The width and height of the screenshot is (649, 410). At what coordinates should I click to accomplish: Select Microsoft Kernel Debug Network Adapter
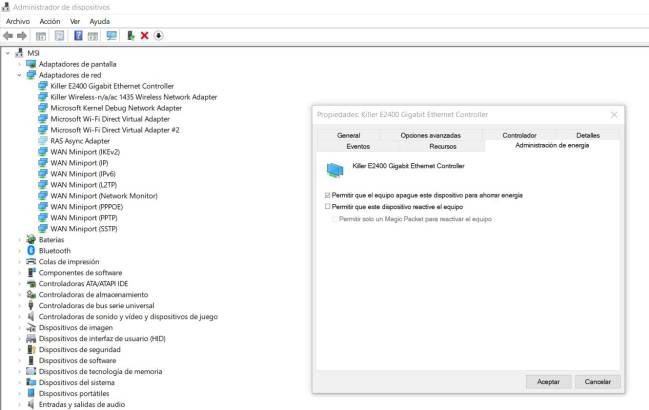(x=116, y=108)
